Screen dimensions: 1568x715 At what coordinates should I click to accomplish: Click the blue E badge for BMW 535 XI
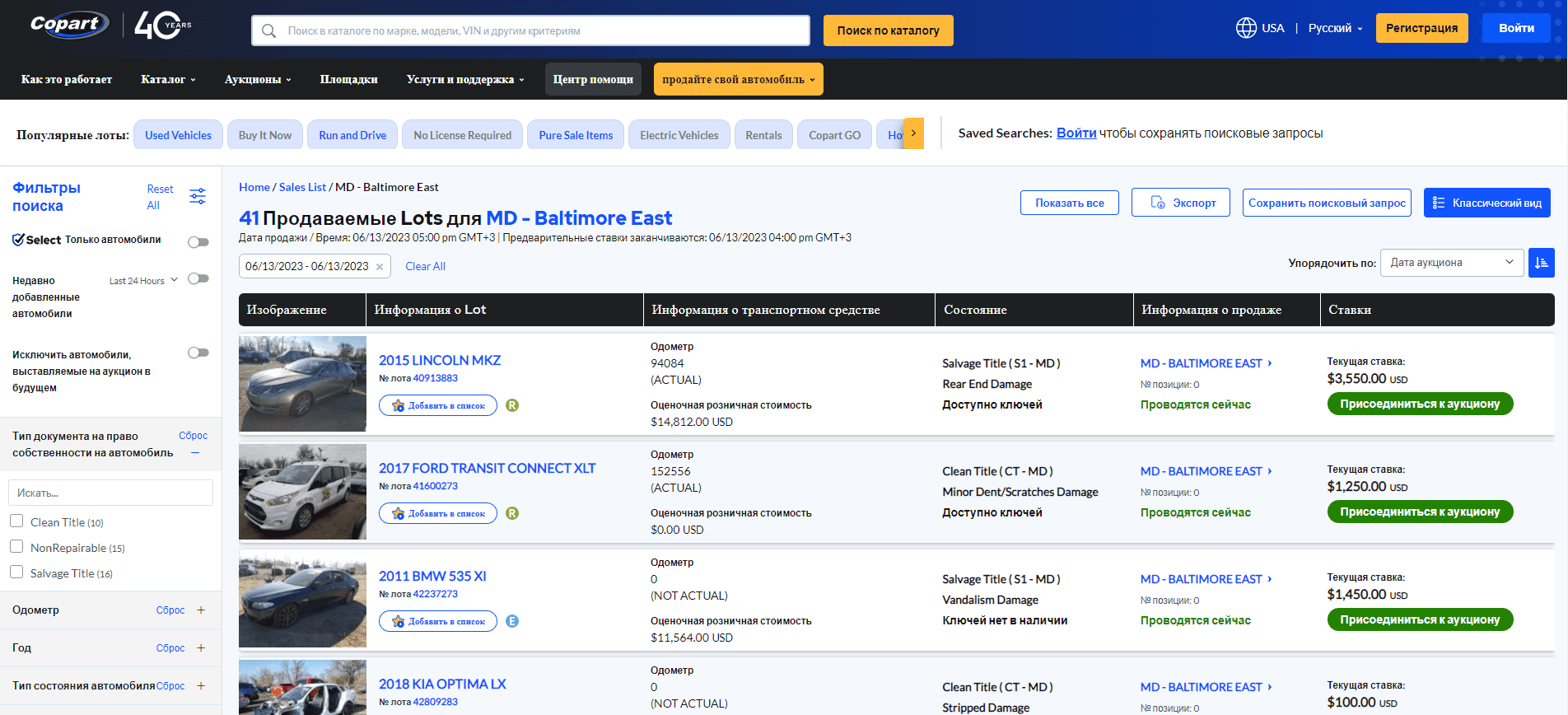point(512,621)
